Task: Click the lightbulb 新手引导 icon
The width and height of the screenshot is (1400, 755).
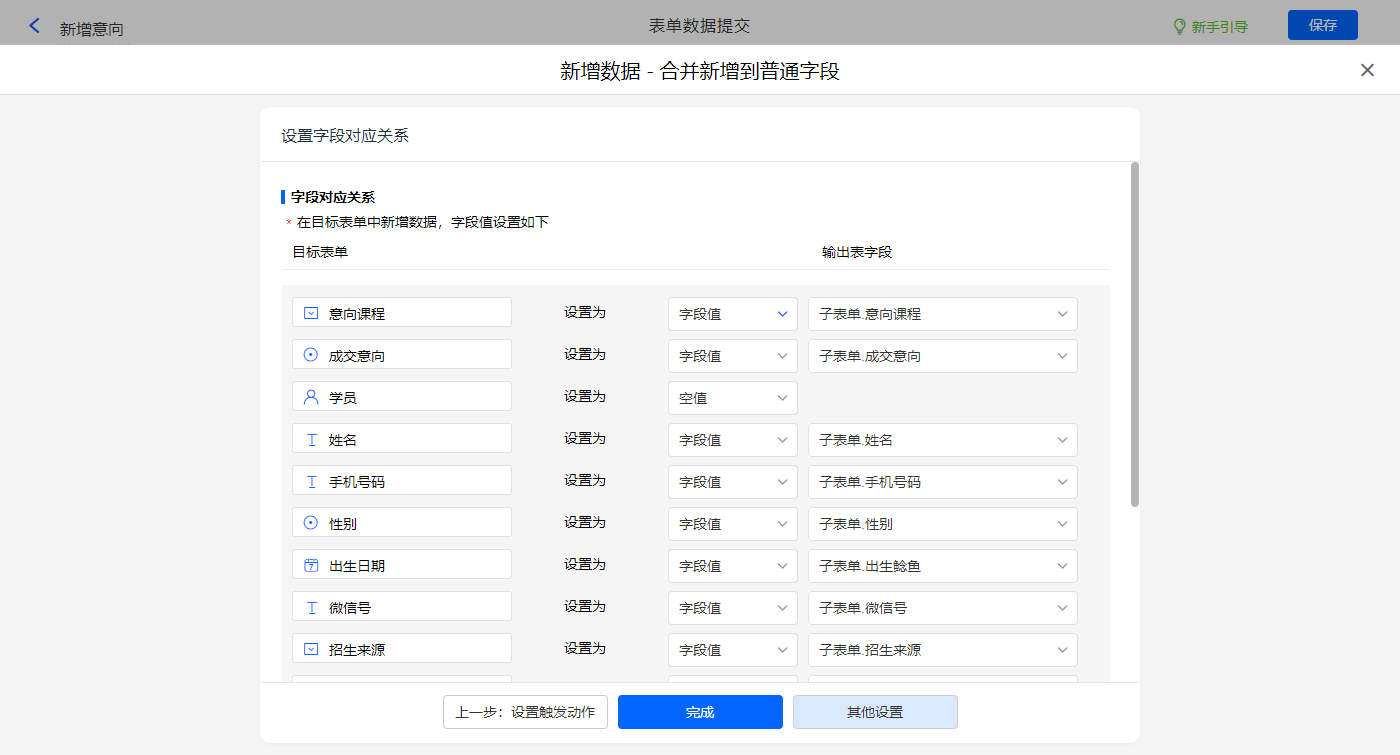Action: (1179, 26)
